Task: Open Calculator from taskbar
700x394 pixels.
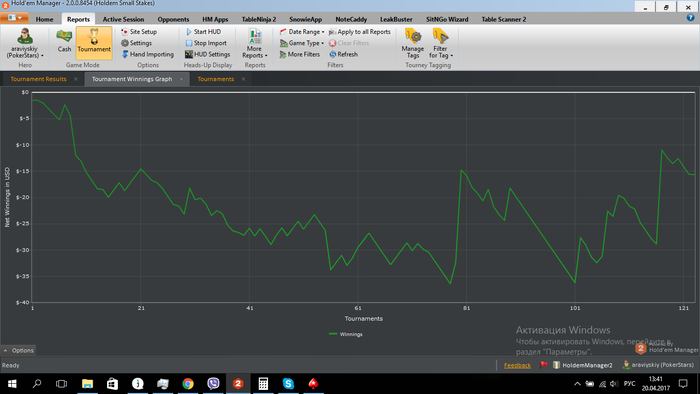Action: pyautogui.click(x=263, y=384)
